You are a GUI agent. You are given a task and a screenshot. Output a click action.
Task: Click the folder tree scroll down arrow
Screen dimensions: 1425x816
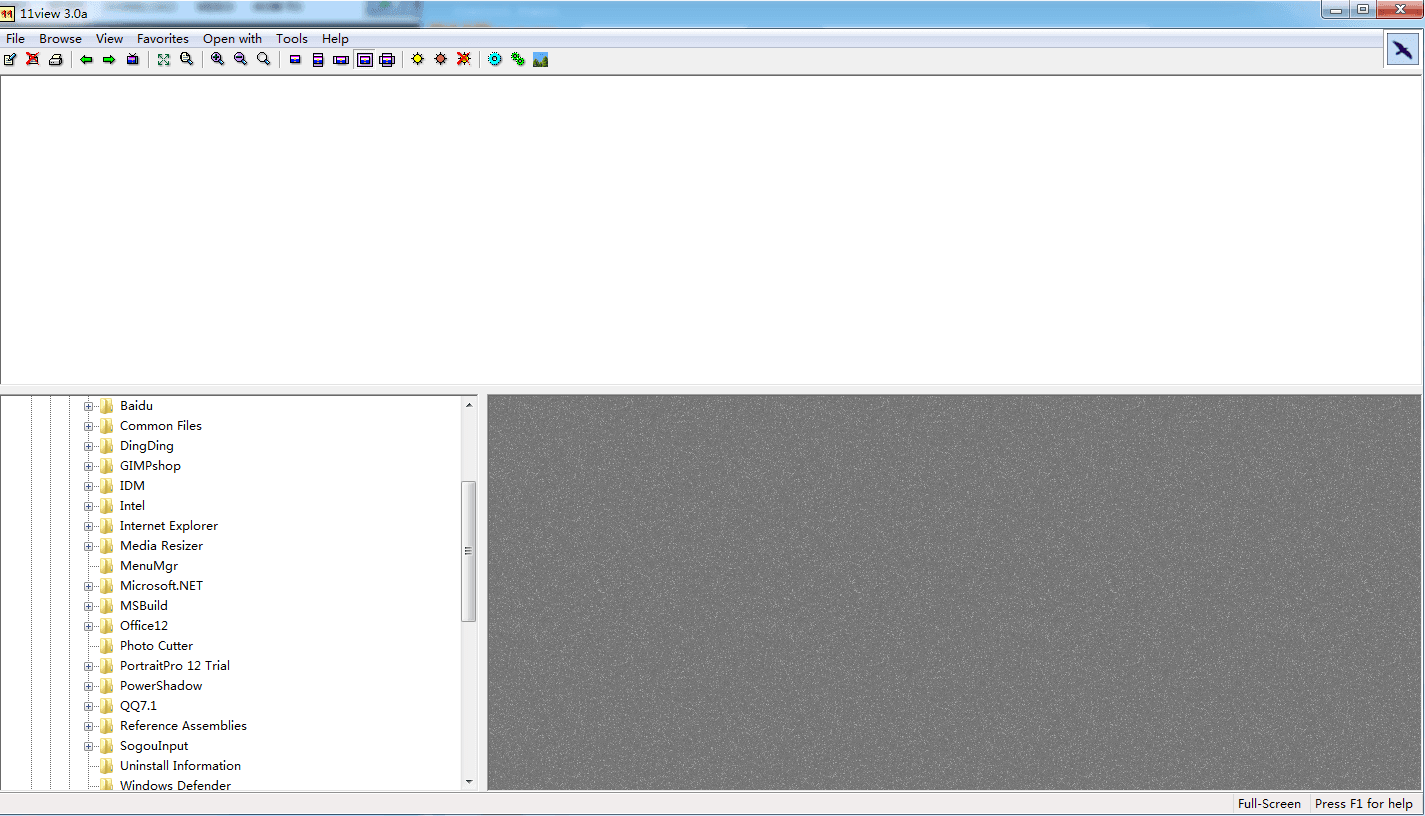tap(469, 782)
